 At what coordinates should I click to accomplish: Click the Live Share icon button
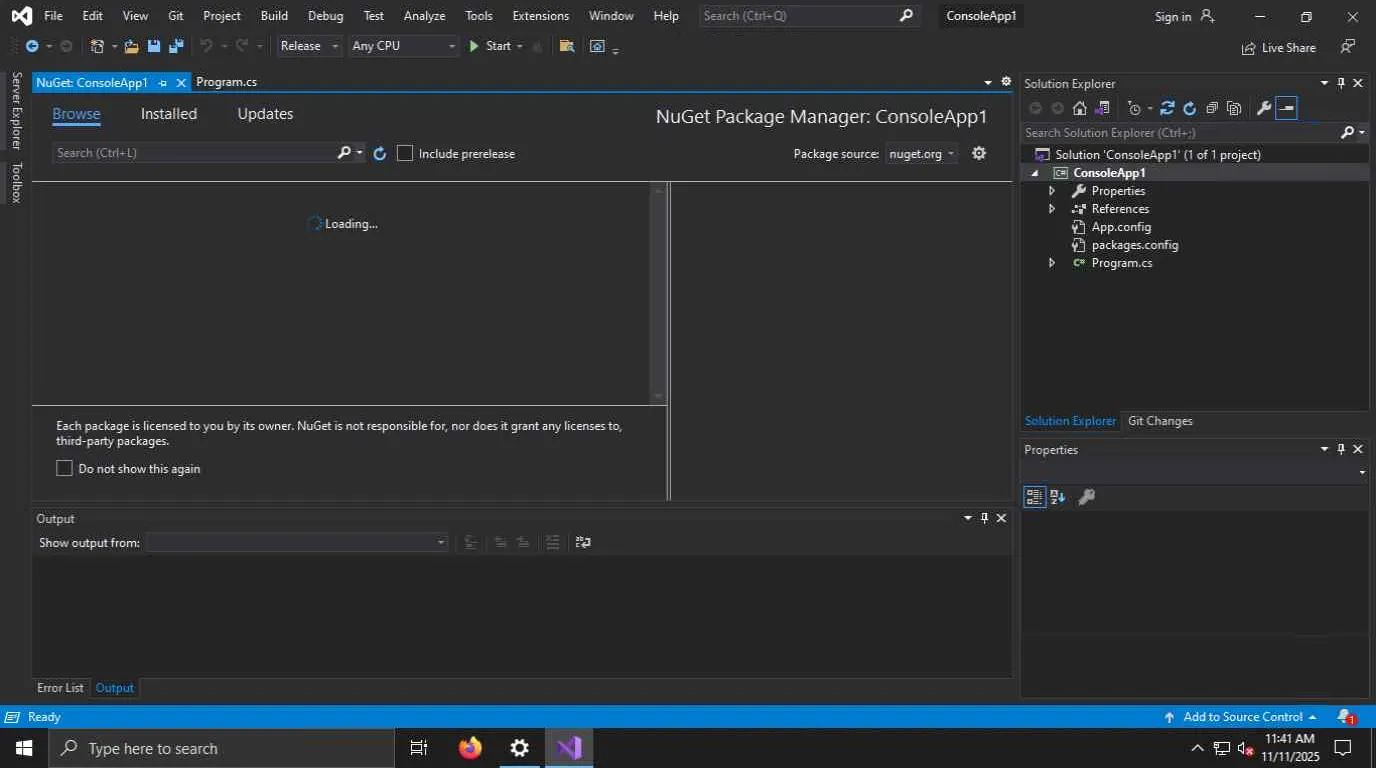1278,48
